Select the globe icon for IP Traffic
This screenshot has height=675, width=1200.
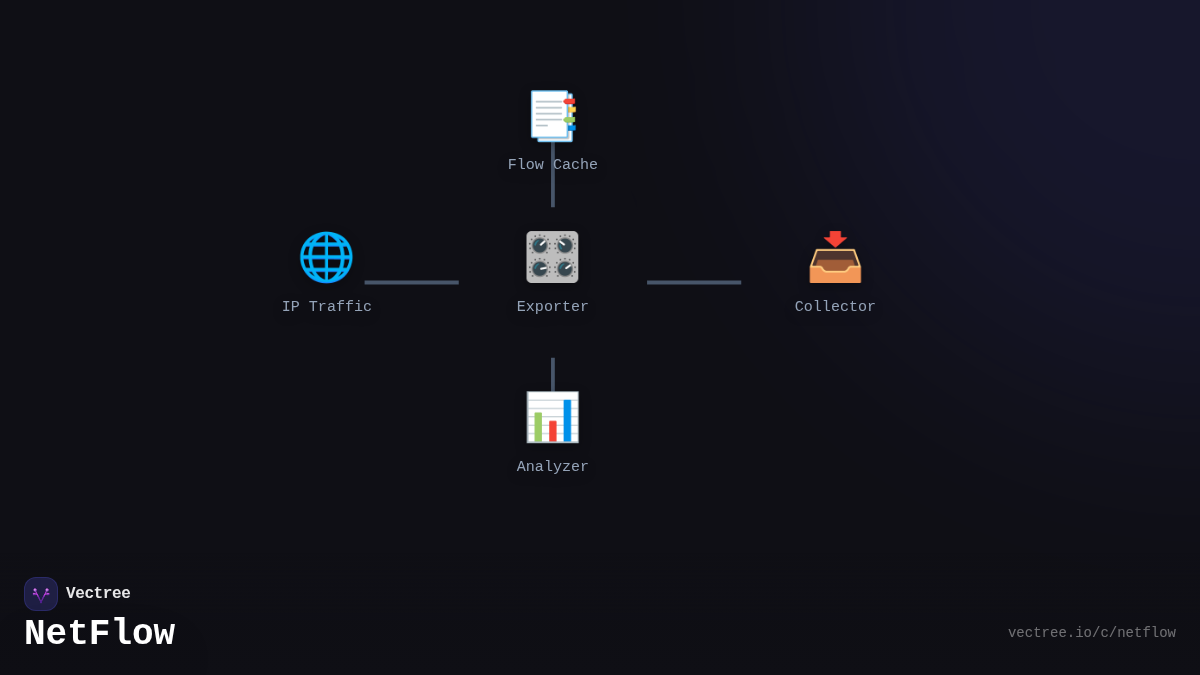[x=324, y=256]
